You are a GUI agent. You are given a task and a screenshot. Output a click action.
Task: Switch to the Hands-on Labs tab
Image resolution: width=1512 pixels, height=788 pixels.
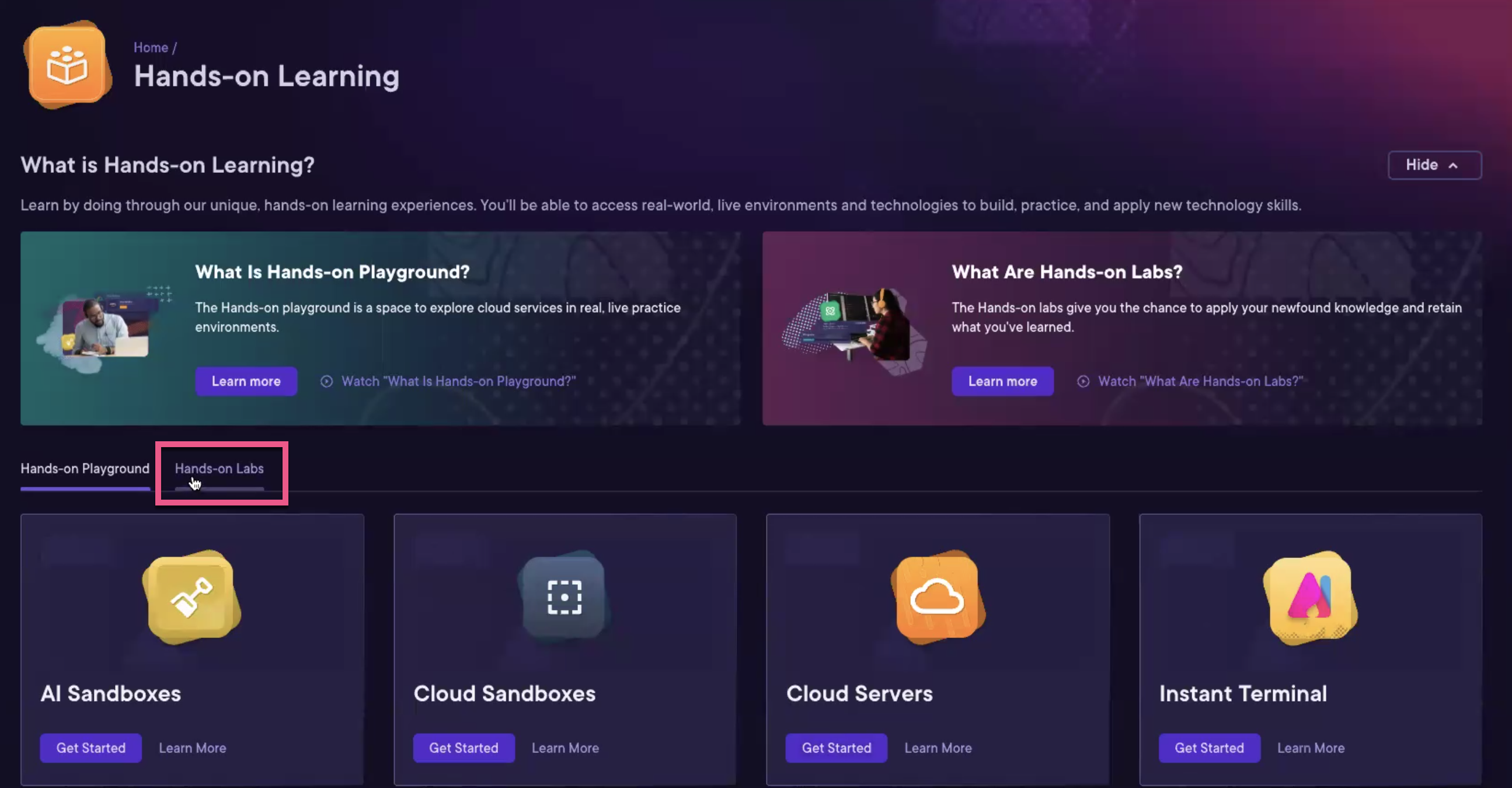point(220,468)
